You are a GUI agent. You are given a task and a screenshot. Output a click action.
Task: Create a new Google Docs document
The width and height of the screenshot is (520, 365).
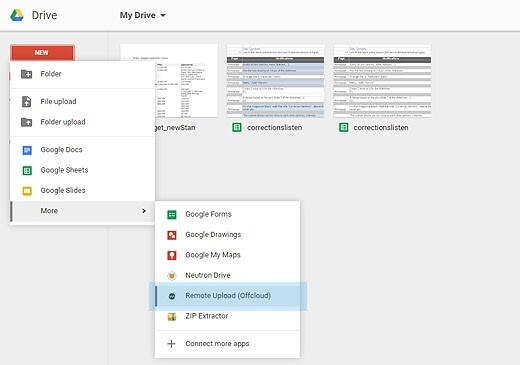click(83, 150)
